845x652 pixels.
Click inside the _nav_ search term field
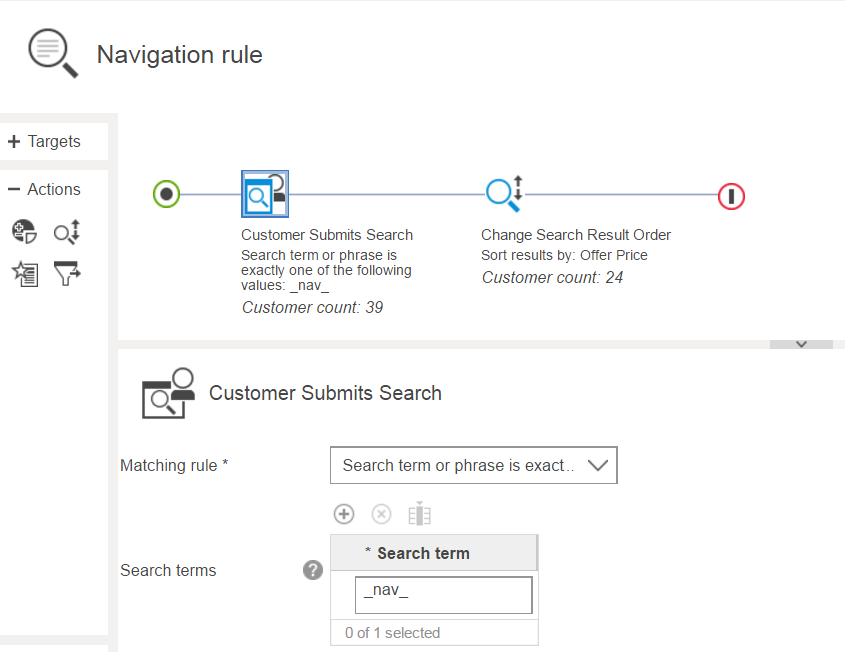pos(443,595)
